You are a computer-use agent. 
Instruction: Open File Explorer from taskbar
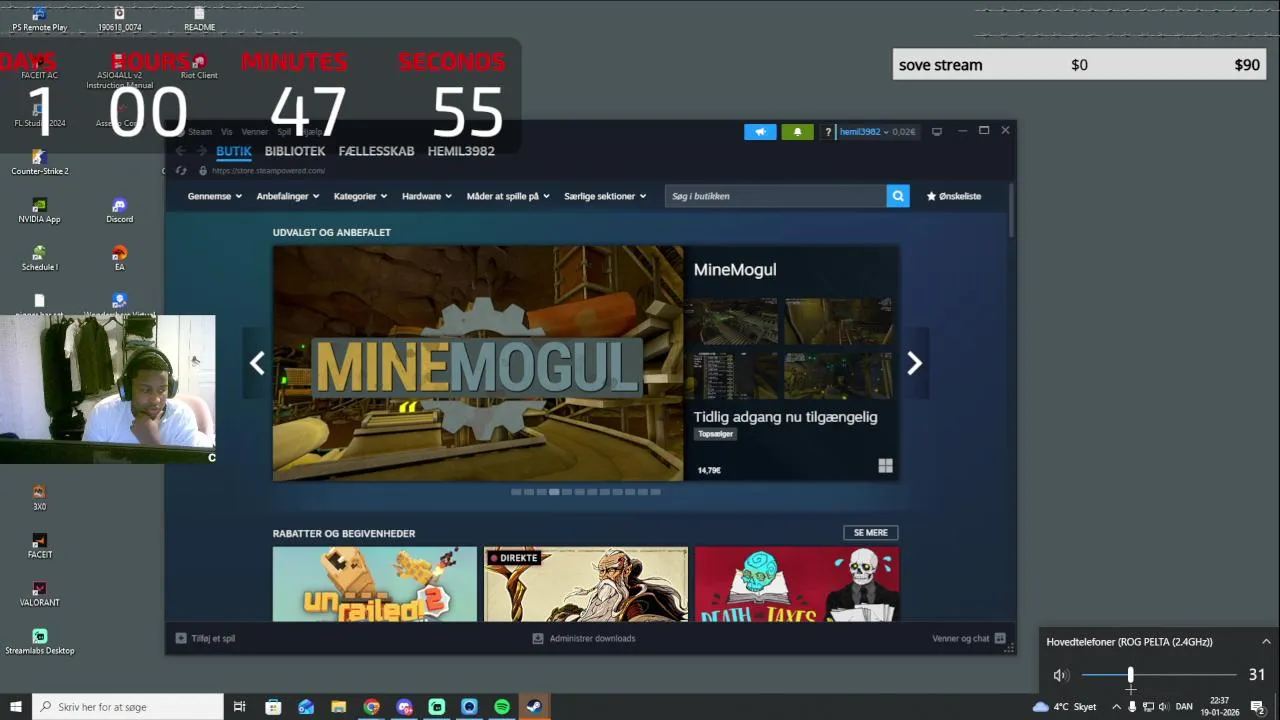point(338,707)
